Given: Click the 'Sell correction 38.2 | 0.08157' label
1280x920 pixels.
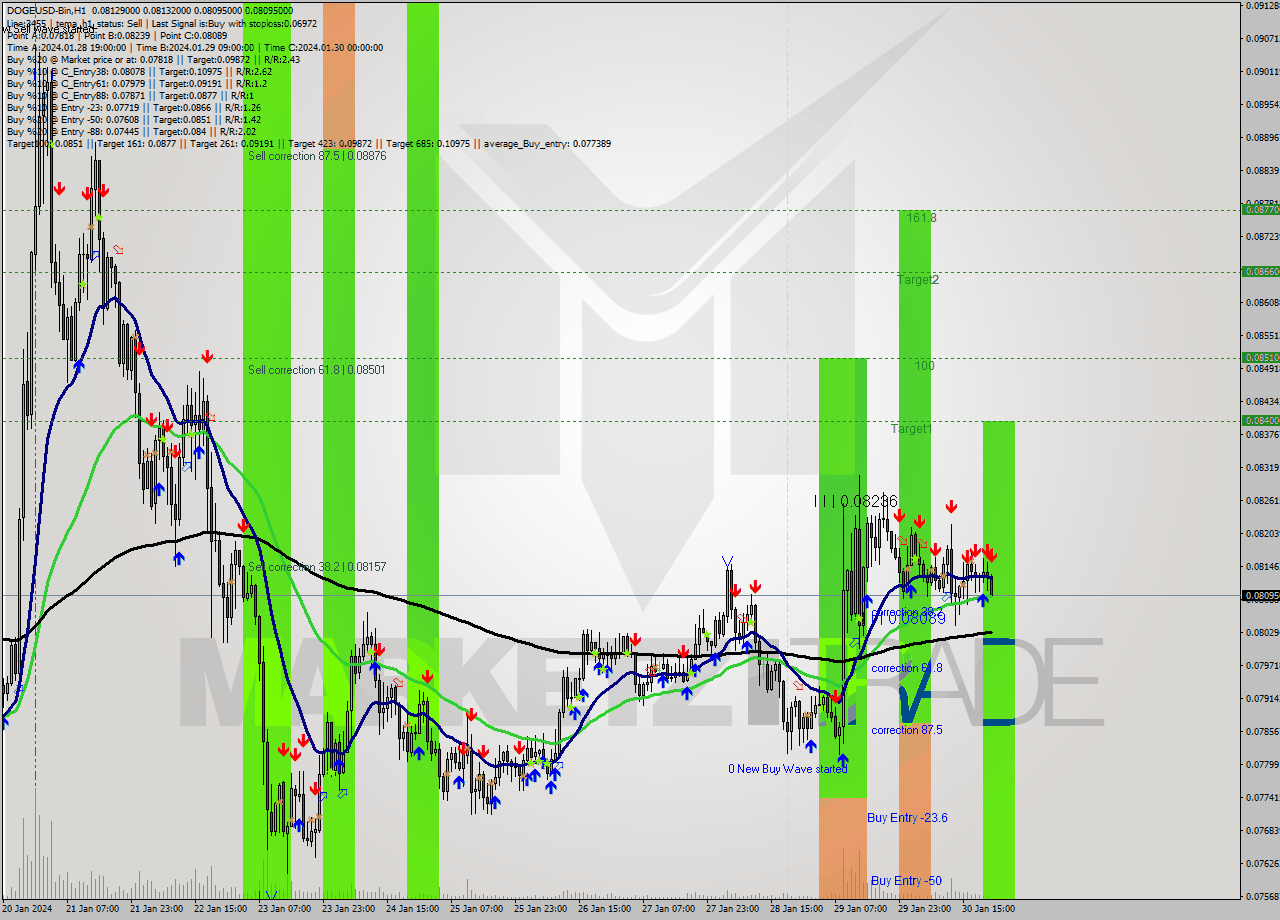Looking at the screenshot, I should coord(317,567).
